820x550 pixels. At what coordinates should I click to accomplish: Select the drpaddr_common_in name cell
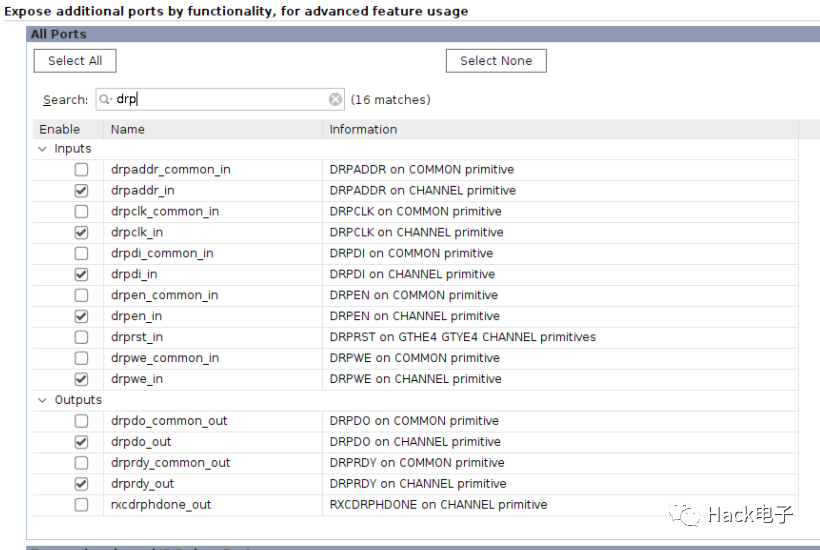pyautogui.click(x=213, y=169)
